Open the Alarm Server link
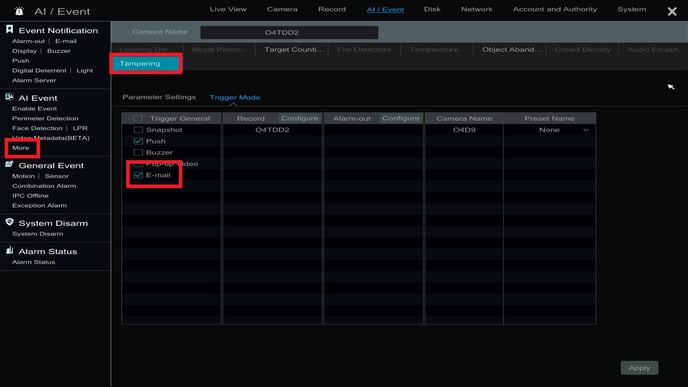Viewport: 688px width, 387px height. tap(34, 80)
